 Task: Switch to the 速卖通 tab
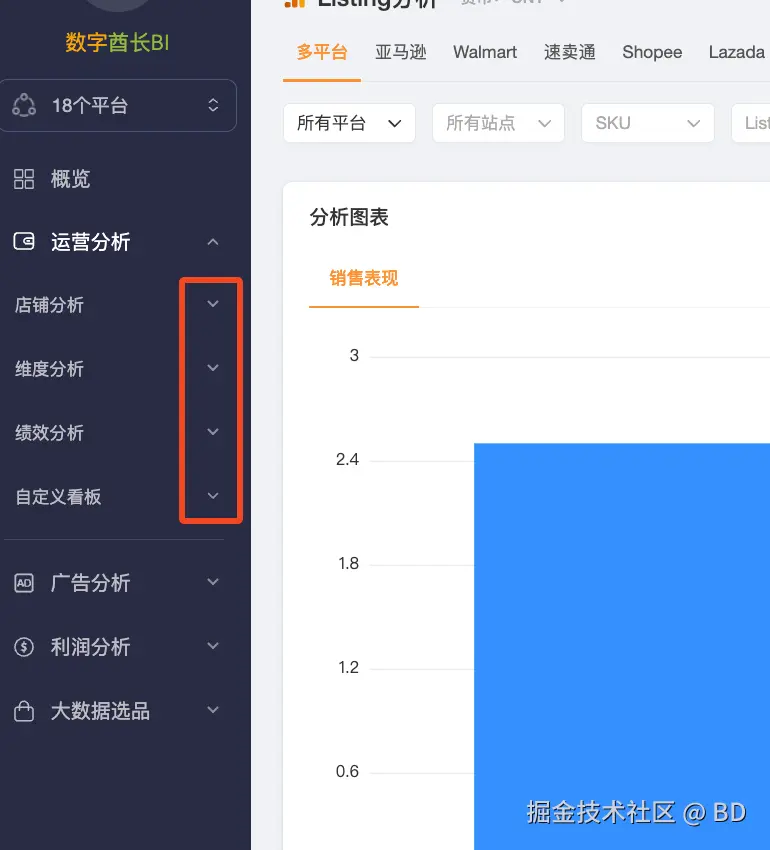click(x=570, y=53)
